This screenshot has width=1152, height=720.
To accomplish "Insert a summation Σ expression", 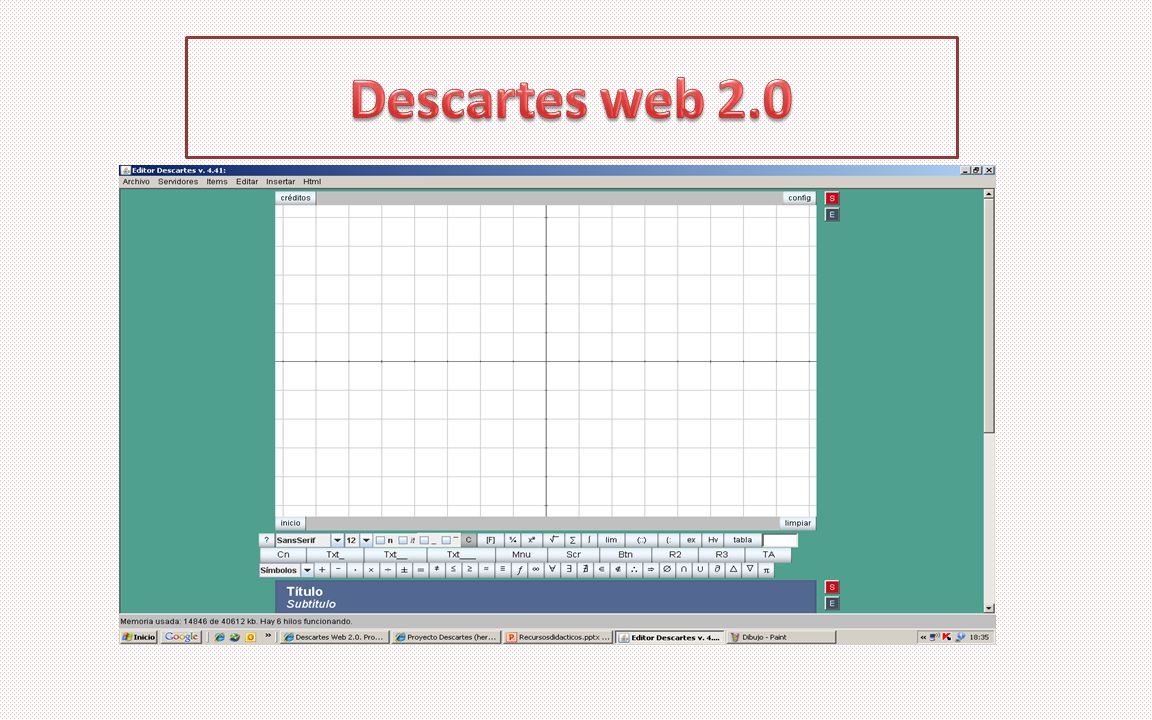I will 572,540.
